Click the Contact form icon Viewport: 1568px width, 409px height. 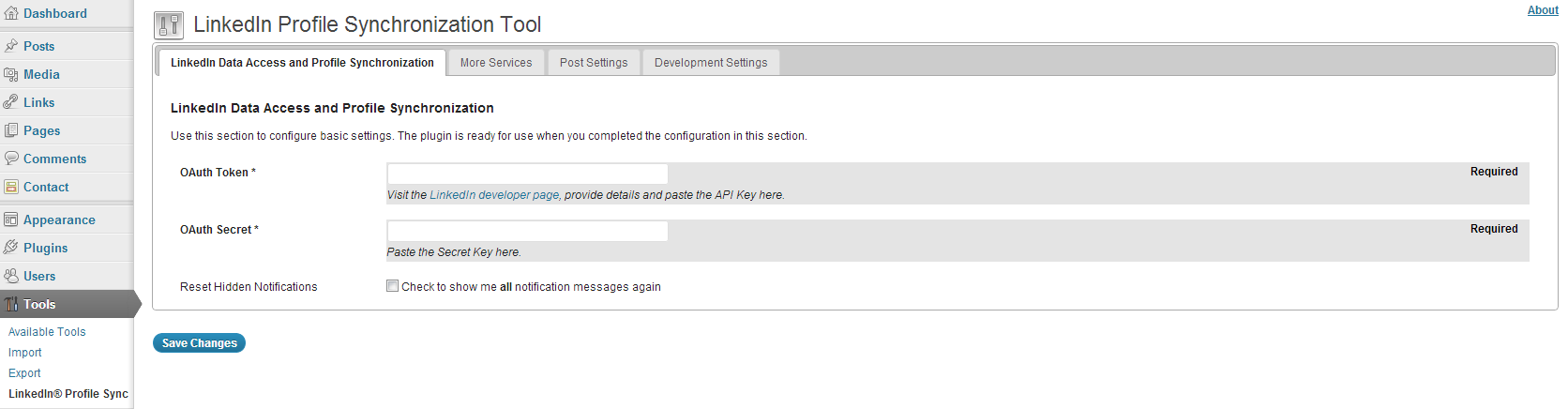(x=11, y=187)
